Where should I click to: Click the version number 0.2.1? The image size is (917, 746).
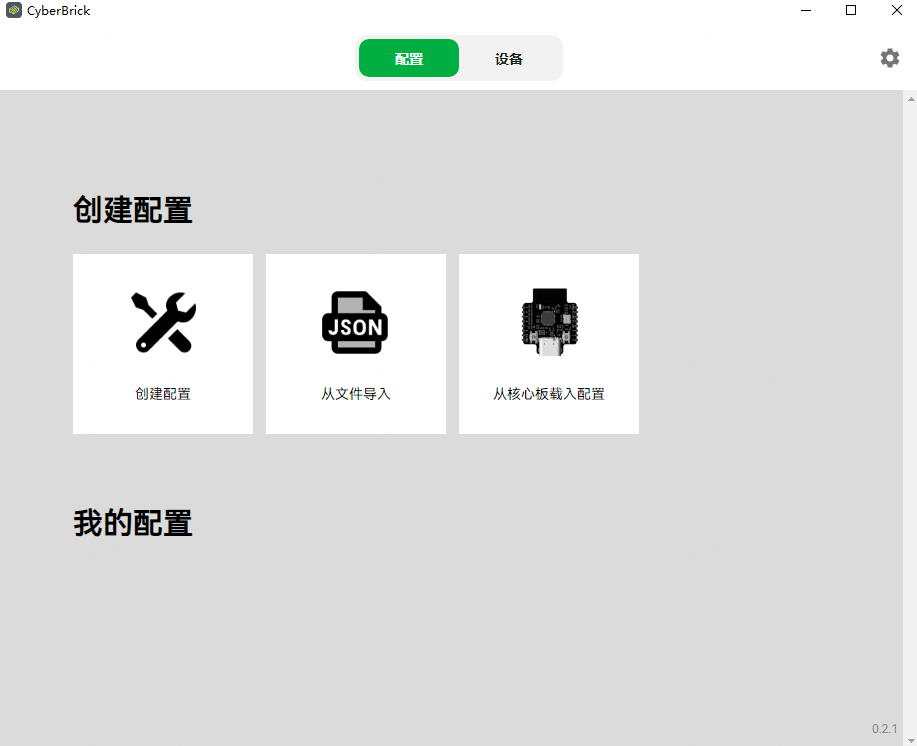(884, 729)
